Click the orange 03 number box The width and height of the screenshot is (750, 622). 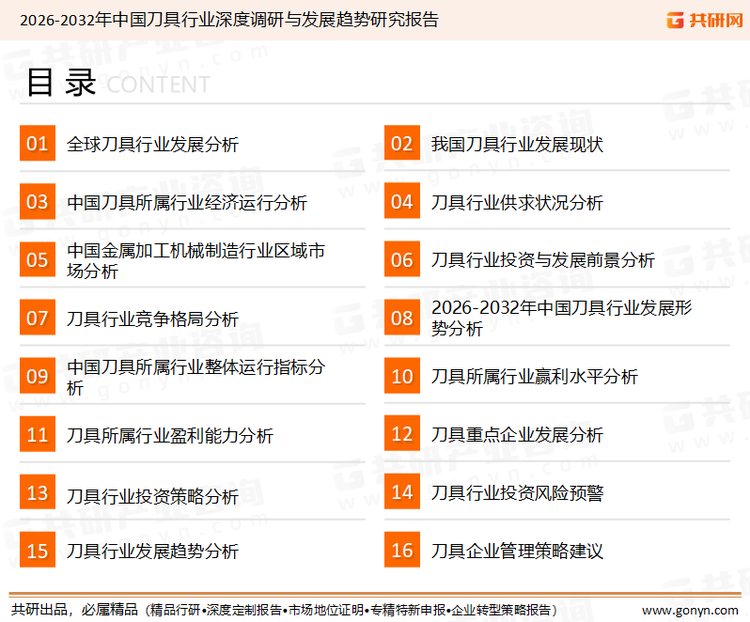pyautogui.click(x=37, y=201)
